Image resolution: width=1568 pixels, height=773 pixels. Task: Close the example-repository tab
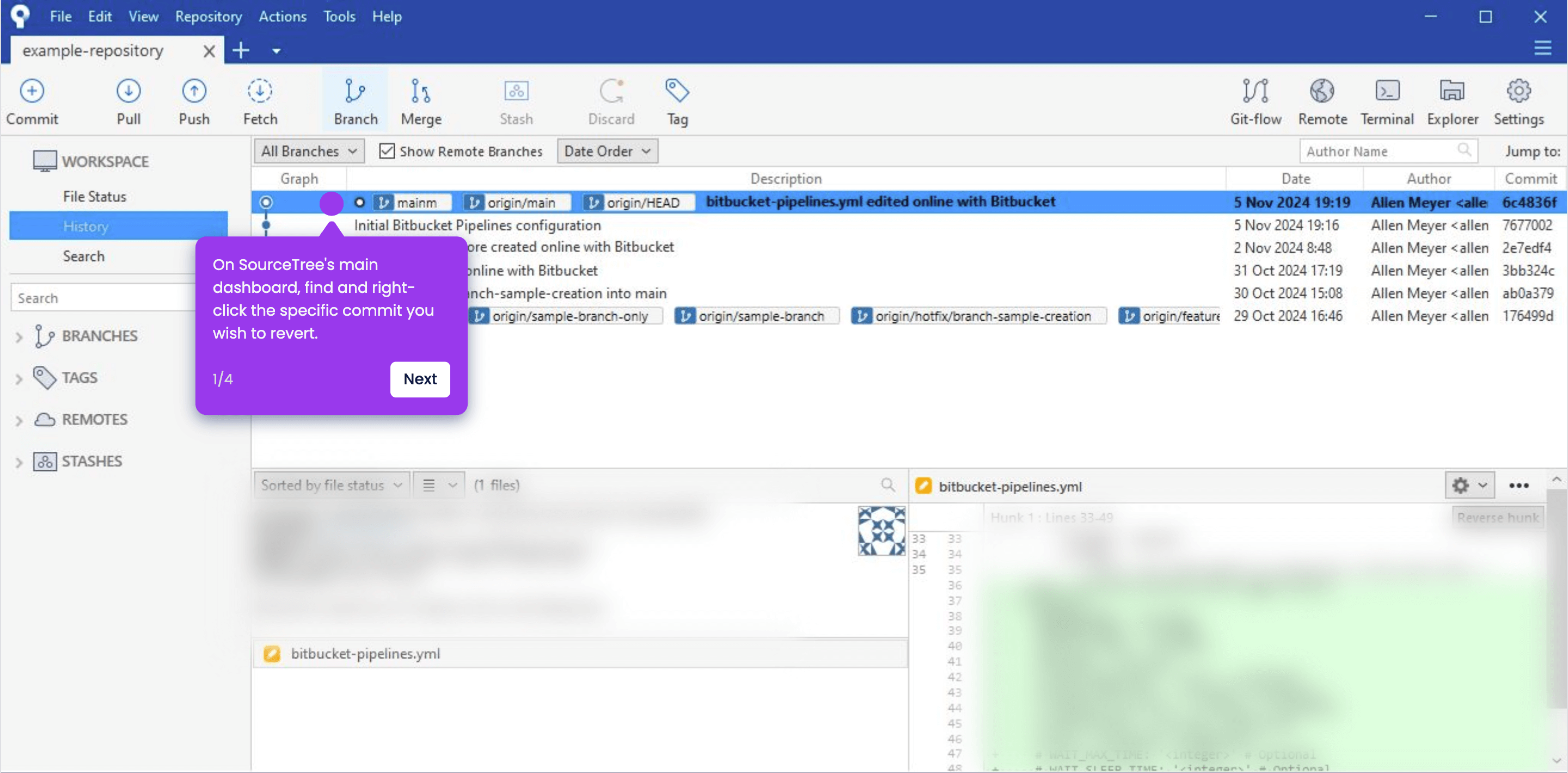(209, 51)
